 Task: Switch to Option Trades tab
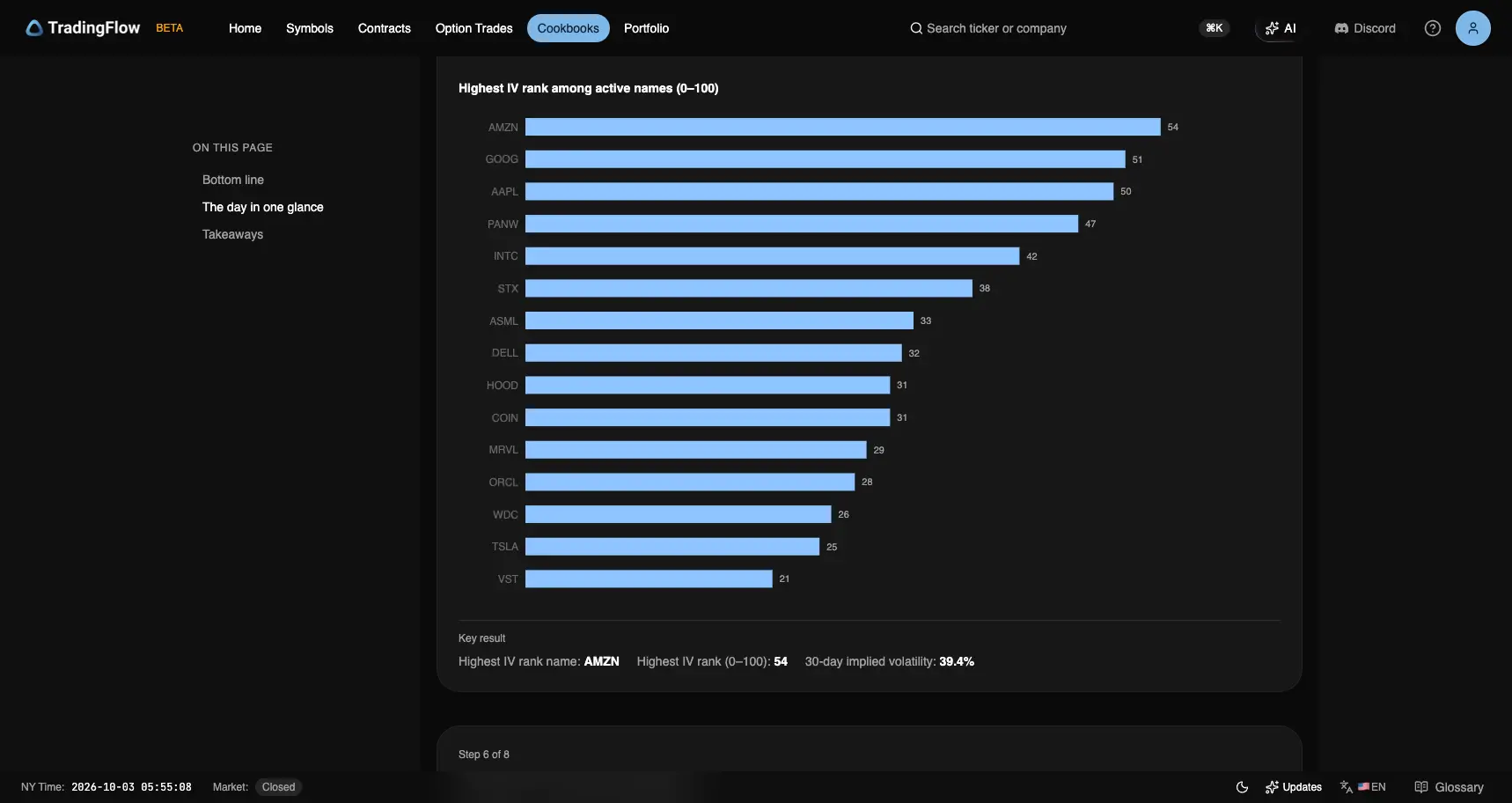point(473,28)
